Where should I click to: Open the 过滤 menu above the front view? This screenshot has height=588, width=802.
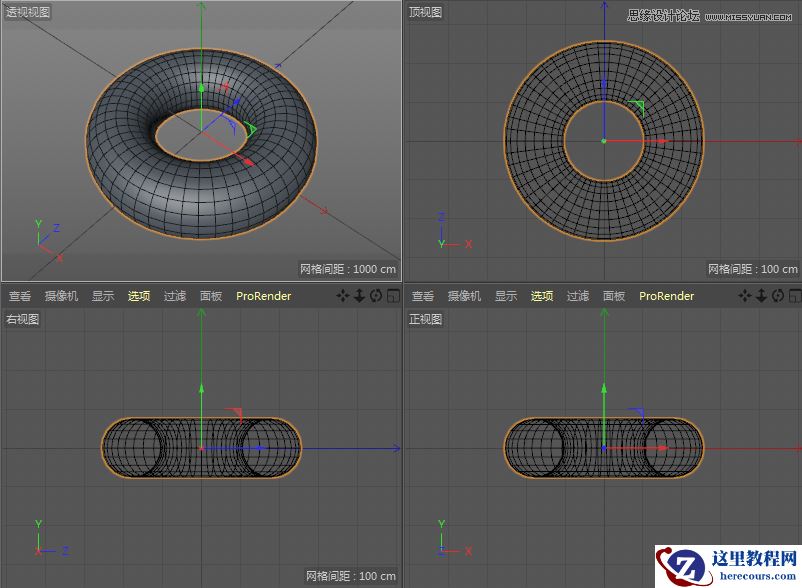pos(578,296)
